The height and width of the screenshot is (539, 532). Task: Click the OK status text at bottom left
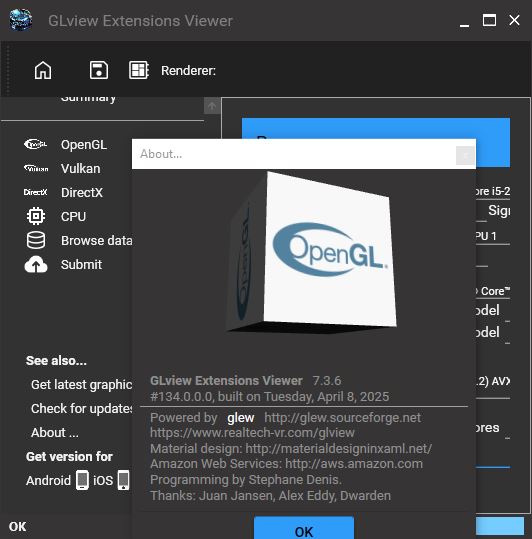[x=18, y=527]
